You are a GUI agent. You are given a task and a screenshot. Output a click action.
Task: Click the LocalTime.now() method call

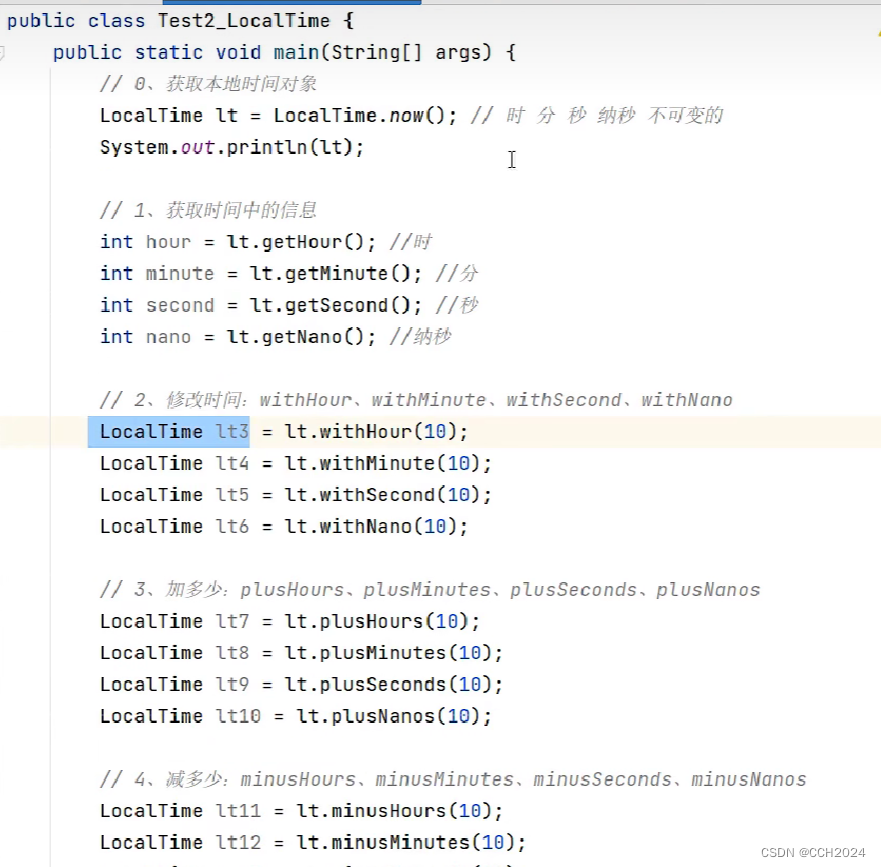coord(358,115)
